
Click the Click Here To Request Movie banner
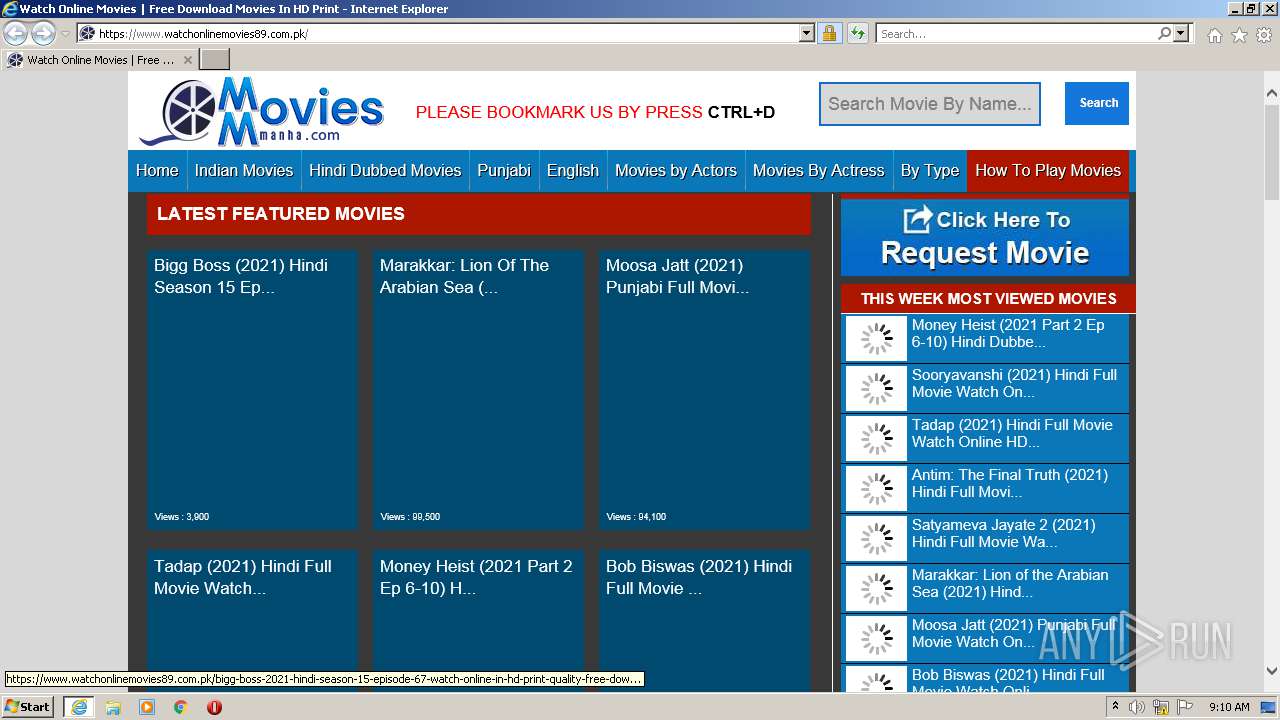tap(985, 237)
